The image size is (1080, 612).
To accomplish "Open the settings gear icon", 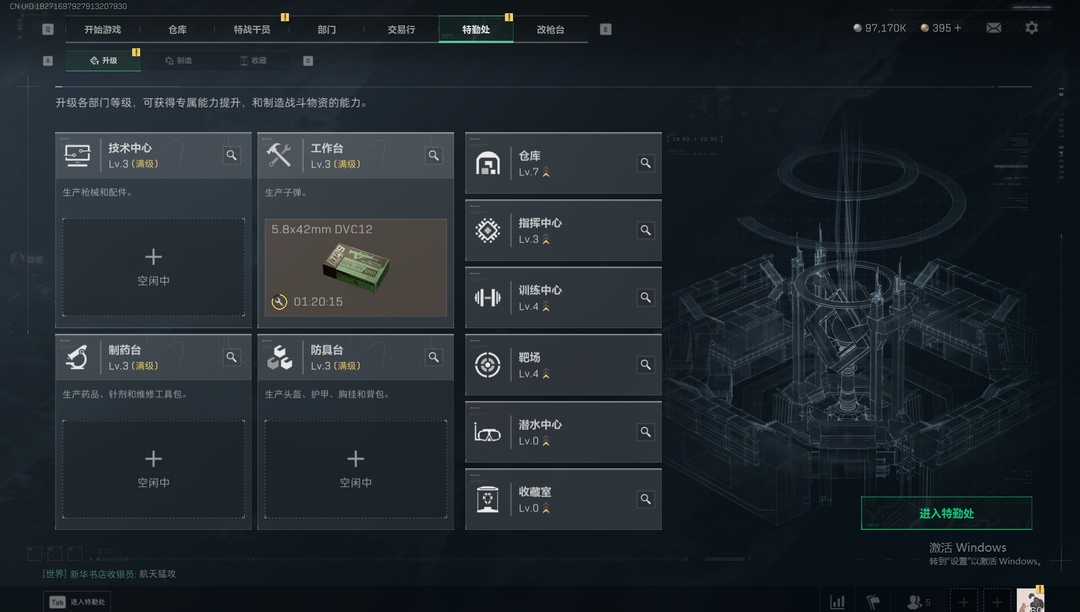I will pos(1031,28).
